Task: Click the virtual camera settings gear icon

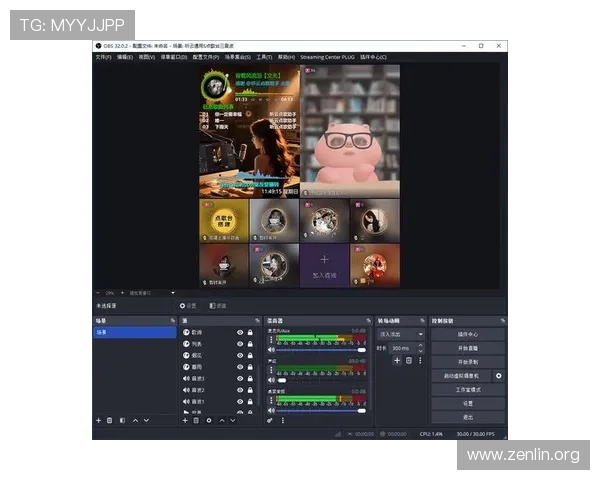Action: pos(499,375)
